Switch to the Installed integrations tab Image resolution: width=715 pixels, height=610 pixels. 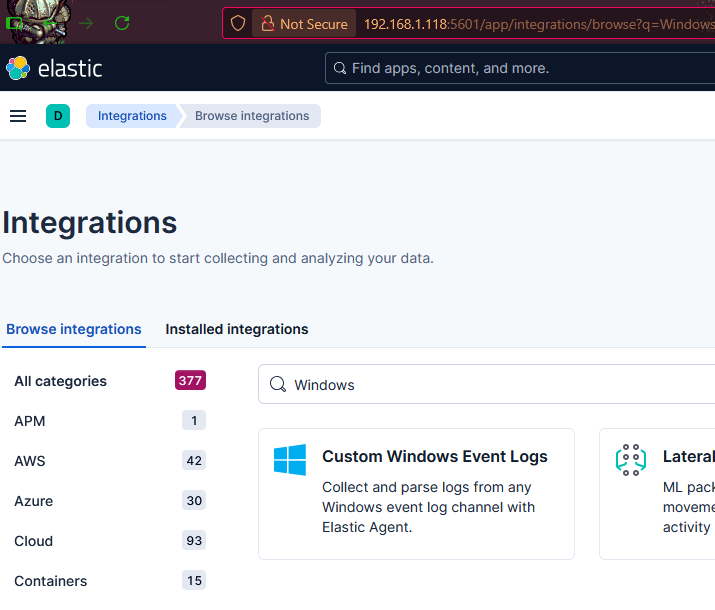pyautogui.click(x=237, y=329)
